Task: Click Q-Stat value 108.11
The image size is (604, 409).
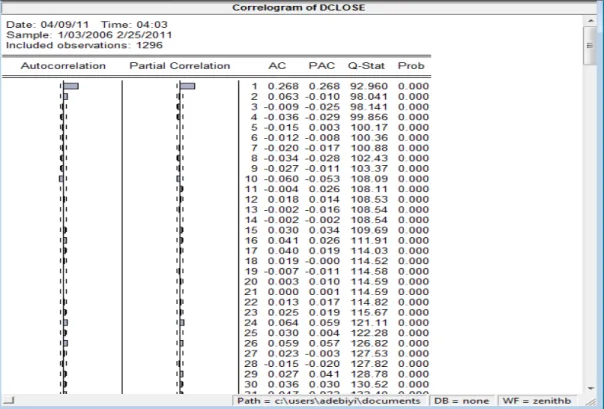Action: pos(369,189)
